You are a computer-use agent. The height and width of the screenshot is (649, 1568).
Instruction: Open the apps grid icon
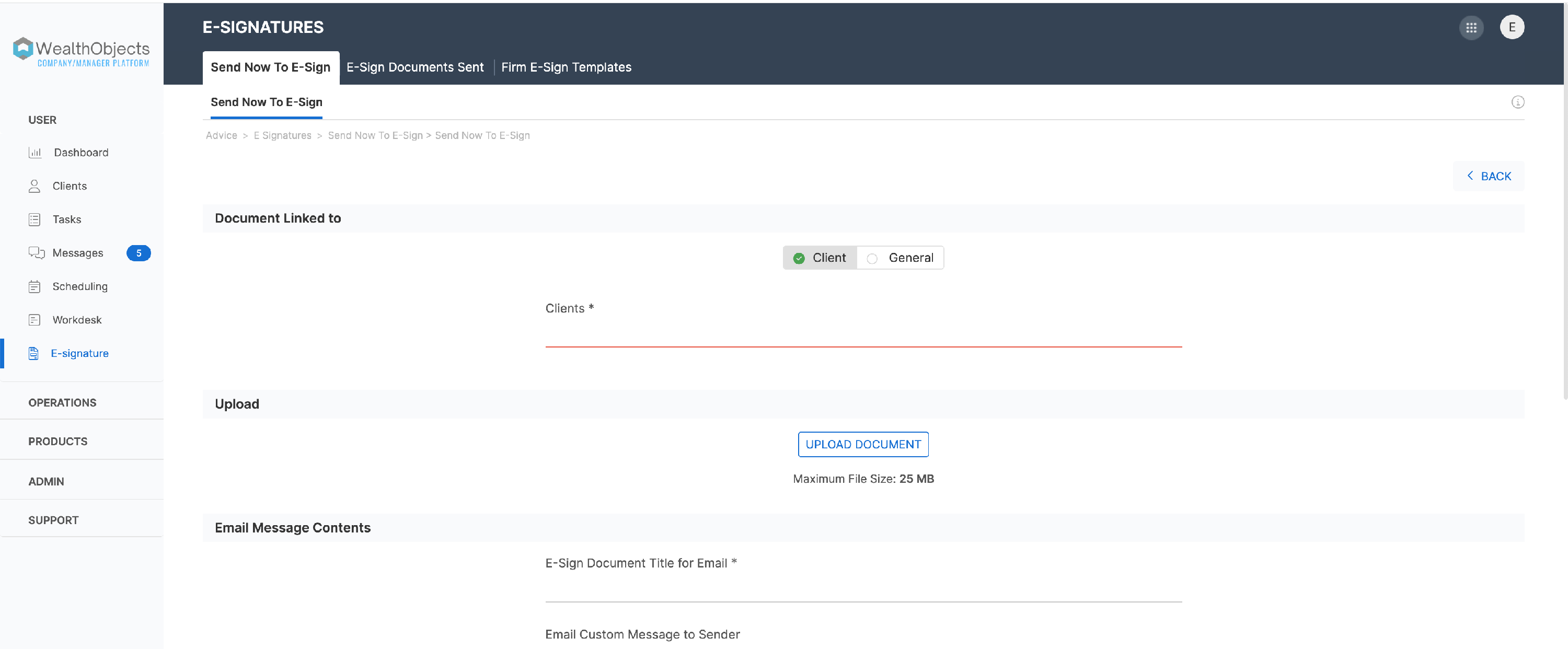[1471, 27]
